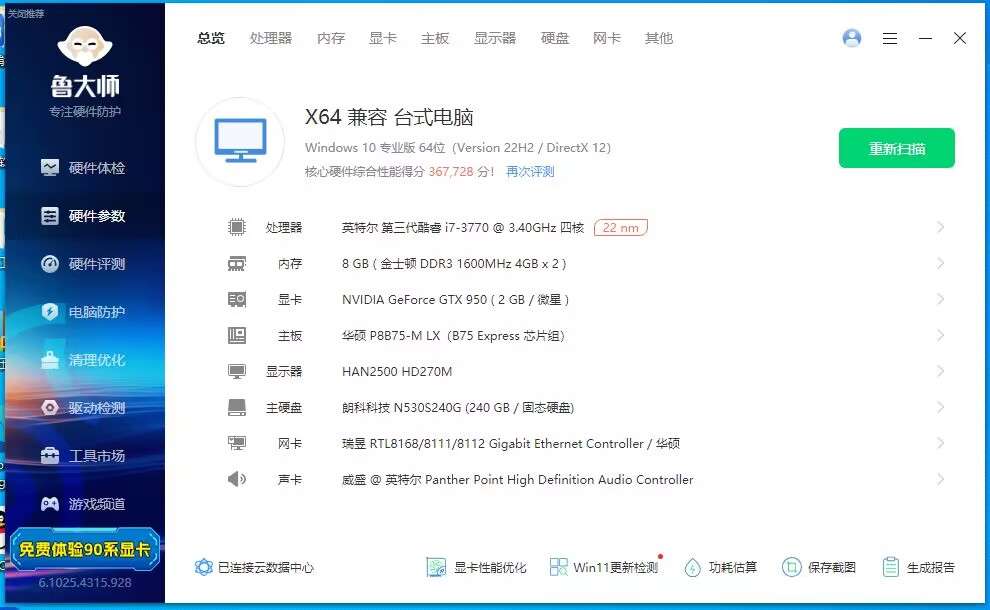The image size is (990, 610).
Task: Click the 再次评测 link
Action: pyautogui.click(x=530, y=172)
